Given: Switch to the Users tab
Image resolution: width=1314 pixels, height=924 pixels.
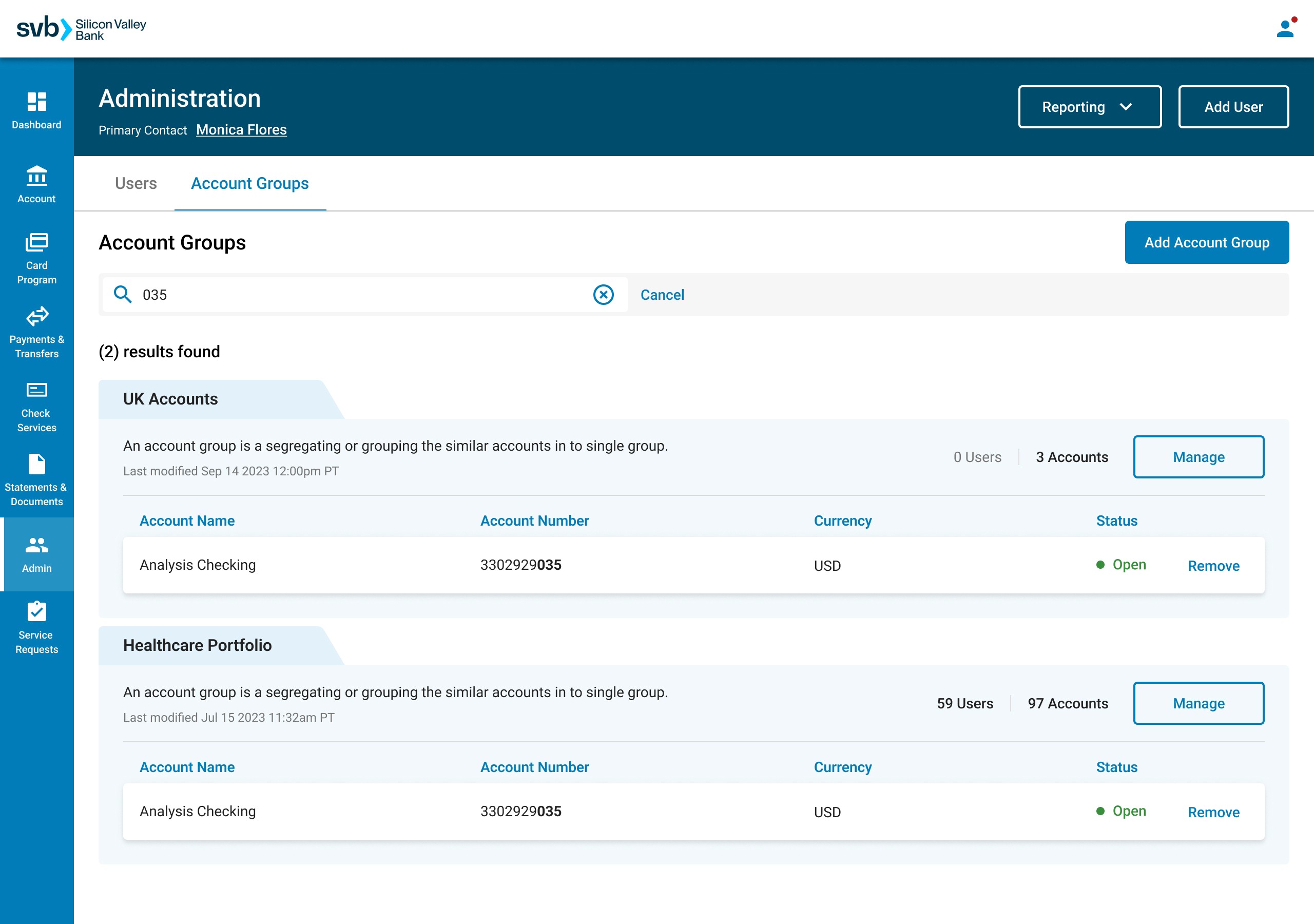Looking at the screenshot, I should click(x=136, y=183).
